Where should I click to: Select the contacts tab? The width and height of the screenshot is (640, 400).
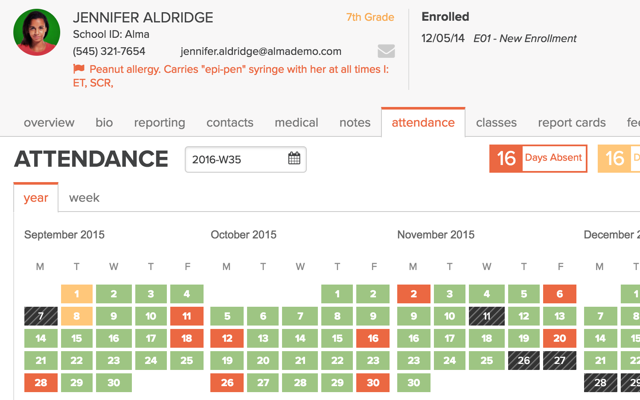click(230, 122)
